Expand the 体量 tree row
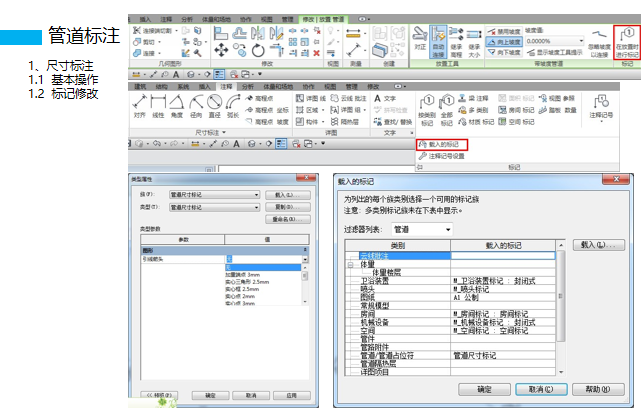Screen dimensions: 641x412 click(350, 264)
